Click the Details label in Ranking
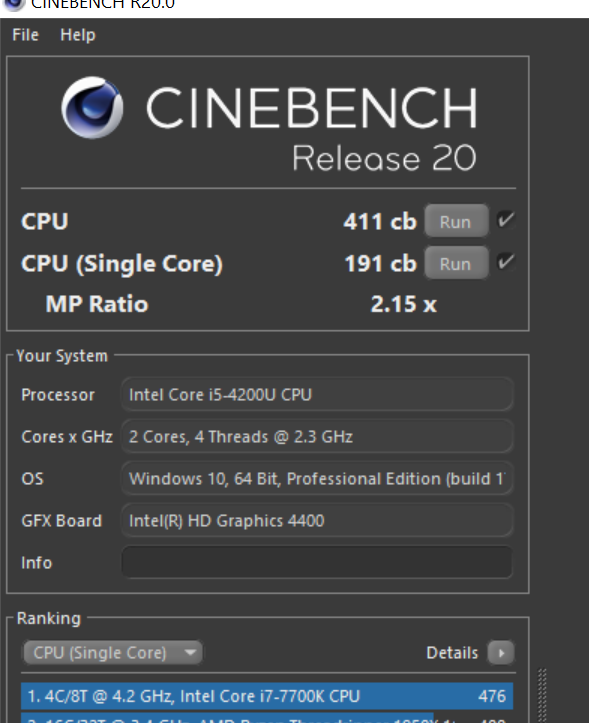 click(x=452, y=653)
